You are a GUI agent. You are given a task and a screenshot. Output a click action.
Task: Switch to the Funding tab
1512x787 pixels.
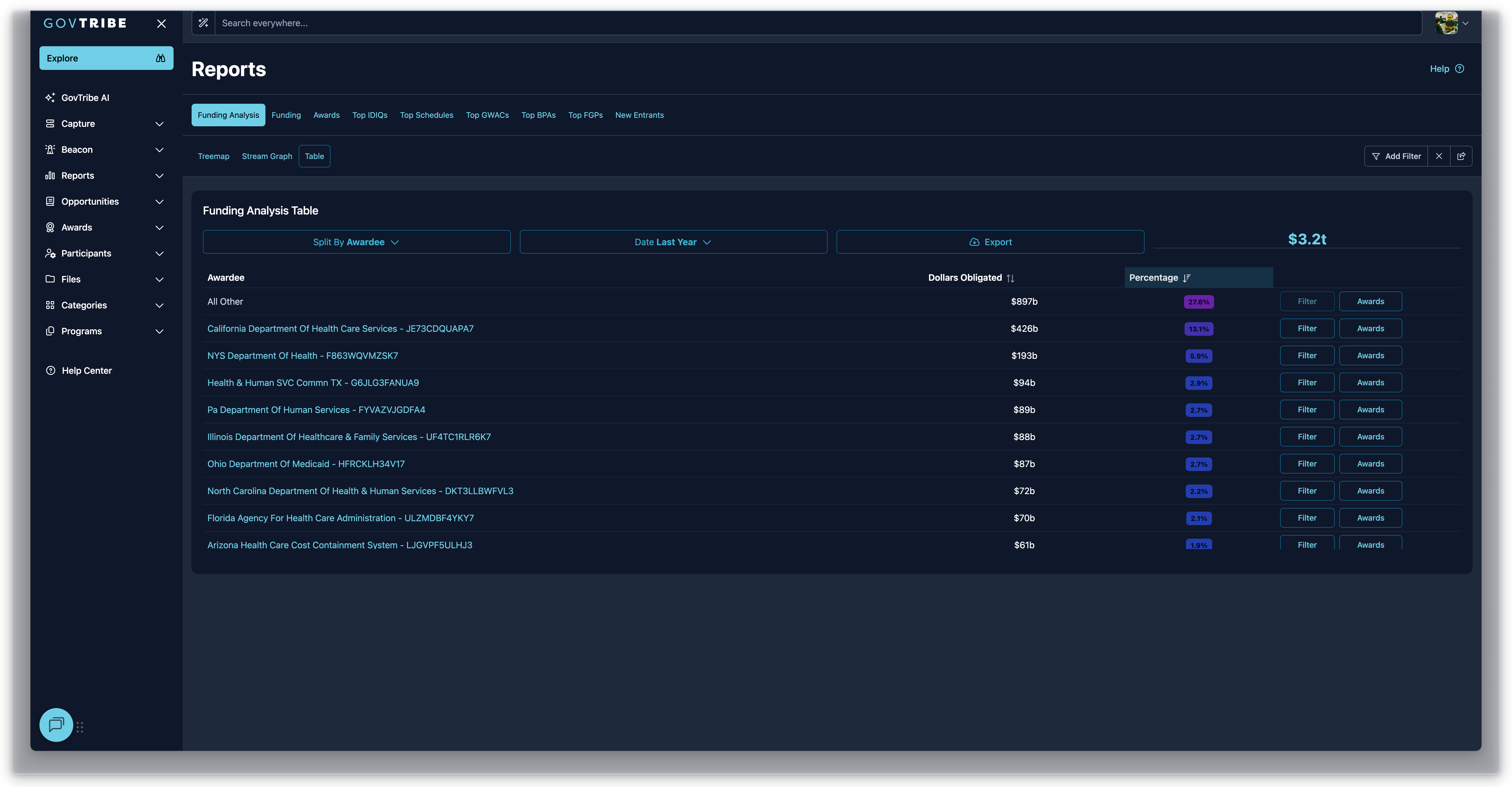click(x=286, y=115)
